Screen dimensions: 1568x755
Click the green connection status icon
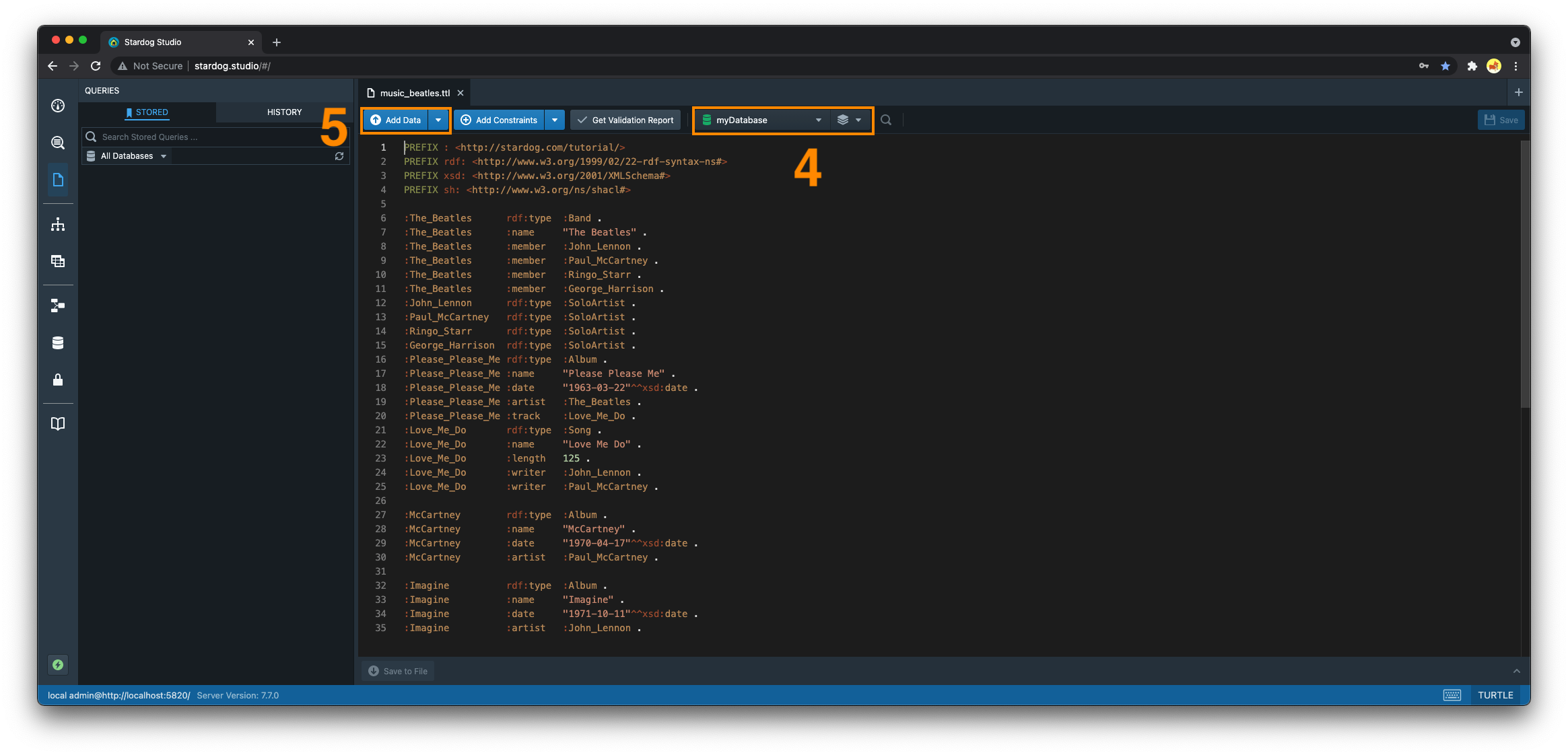[x=58, y=665]
